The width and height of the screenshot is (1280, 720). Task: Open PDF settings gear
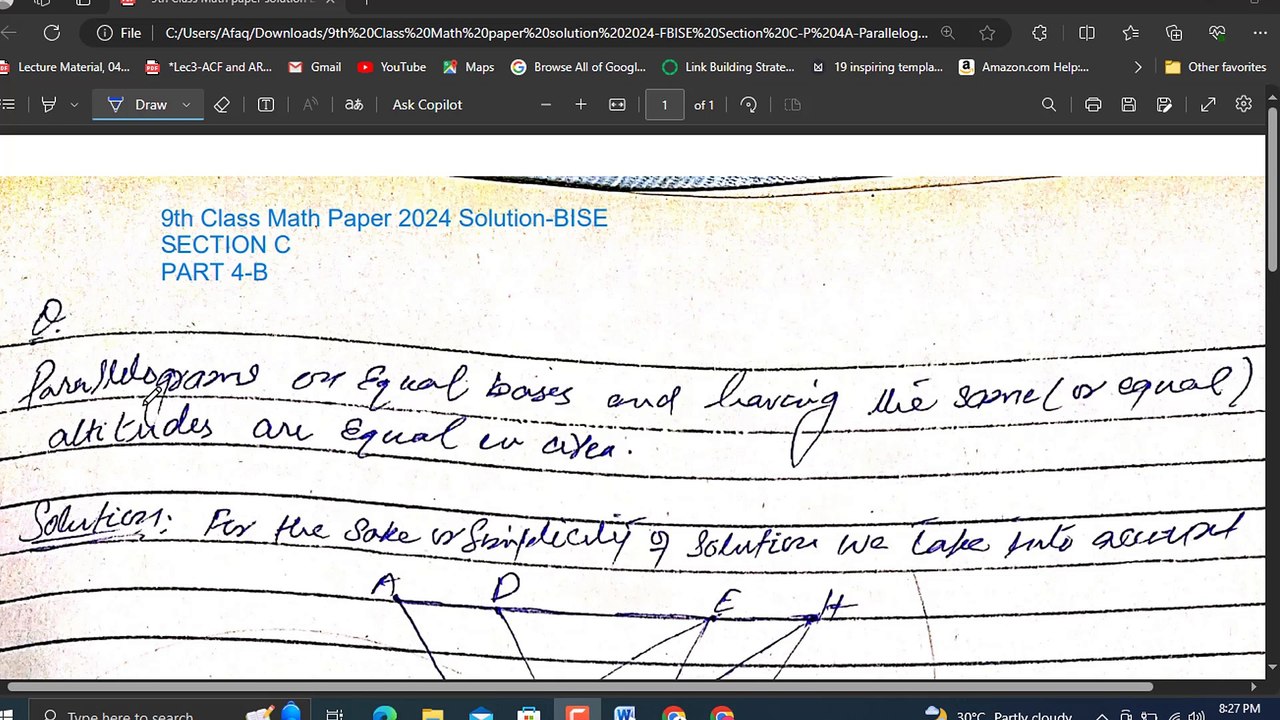[1244, 104]
